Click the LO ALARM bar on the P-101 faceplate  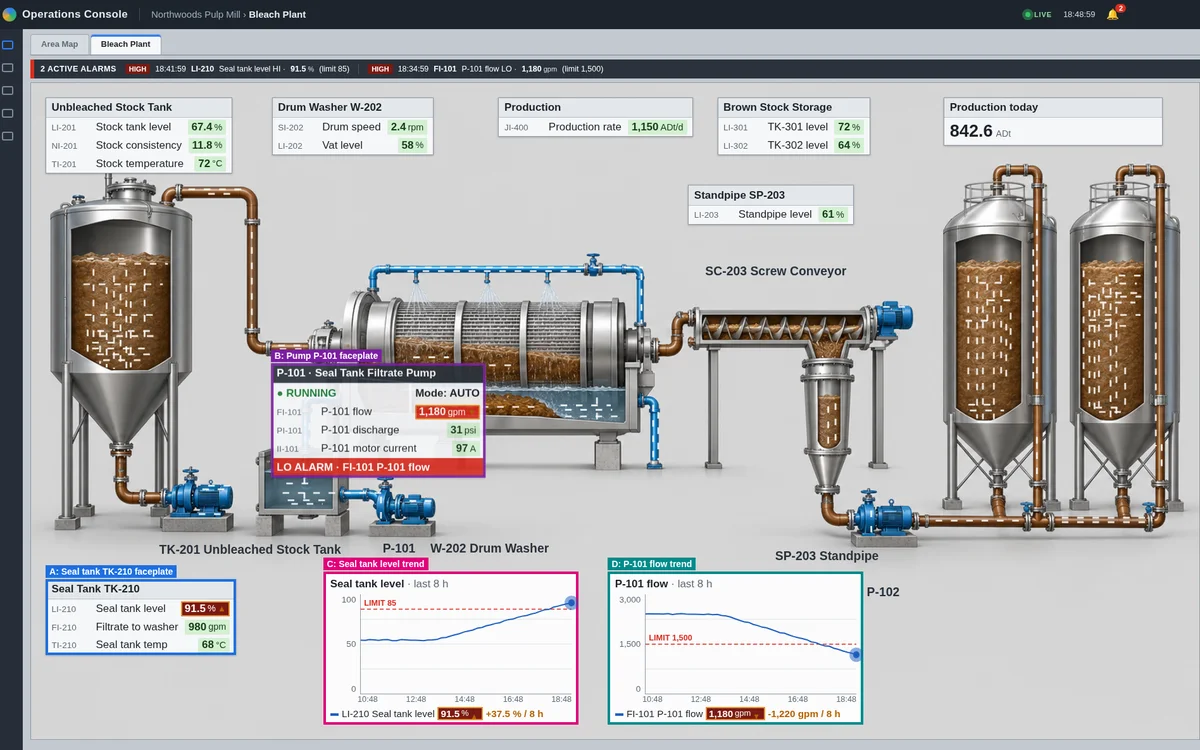[378, 467]
